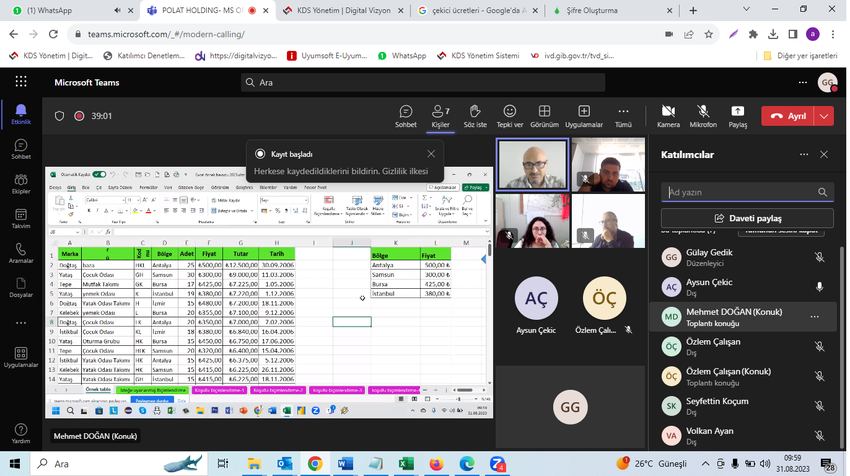
Task: Open the Kişiler people panel button
Action: pyautogui.click(x=440, y=116)
